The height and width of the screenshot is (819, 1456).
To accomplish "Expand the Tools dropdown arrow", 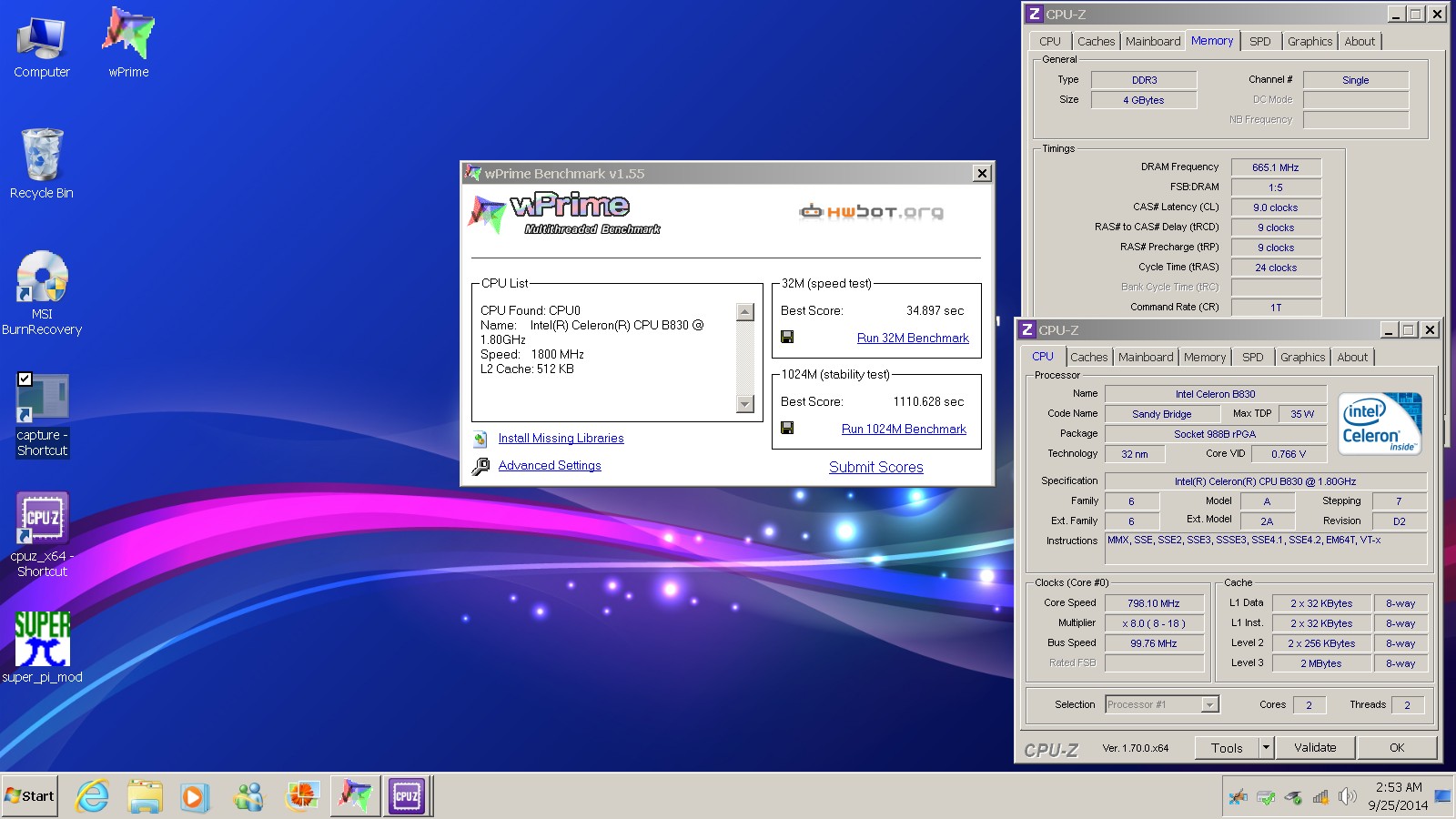I will [x=1265, y=747].
